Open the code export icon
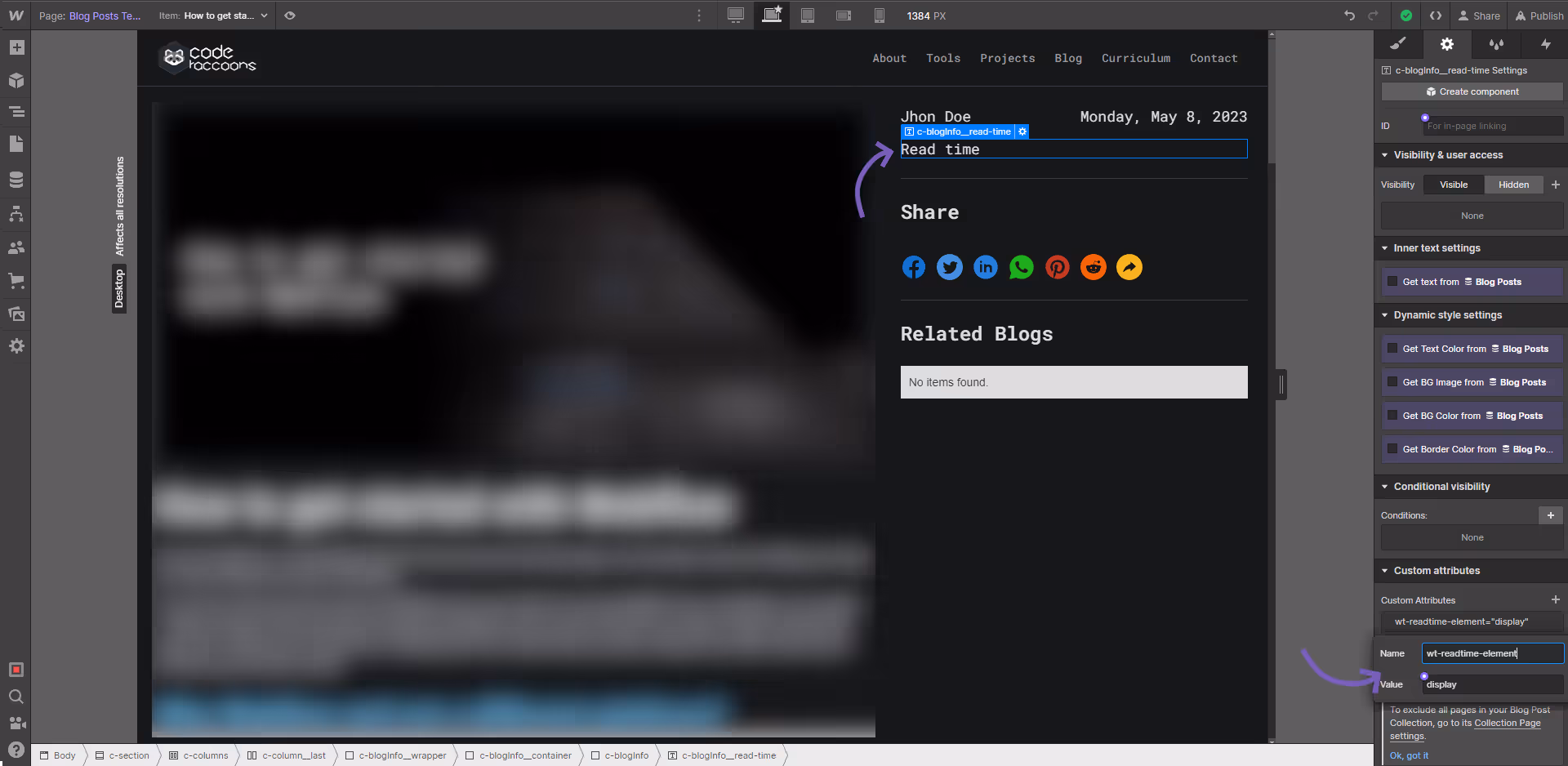 [x=1436, y=16]
